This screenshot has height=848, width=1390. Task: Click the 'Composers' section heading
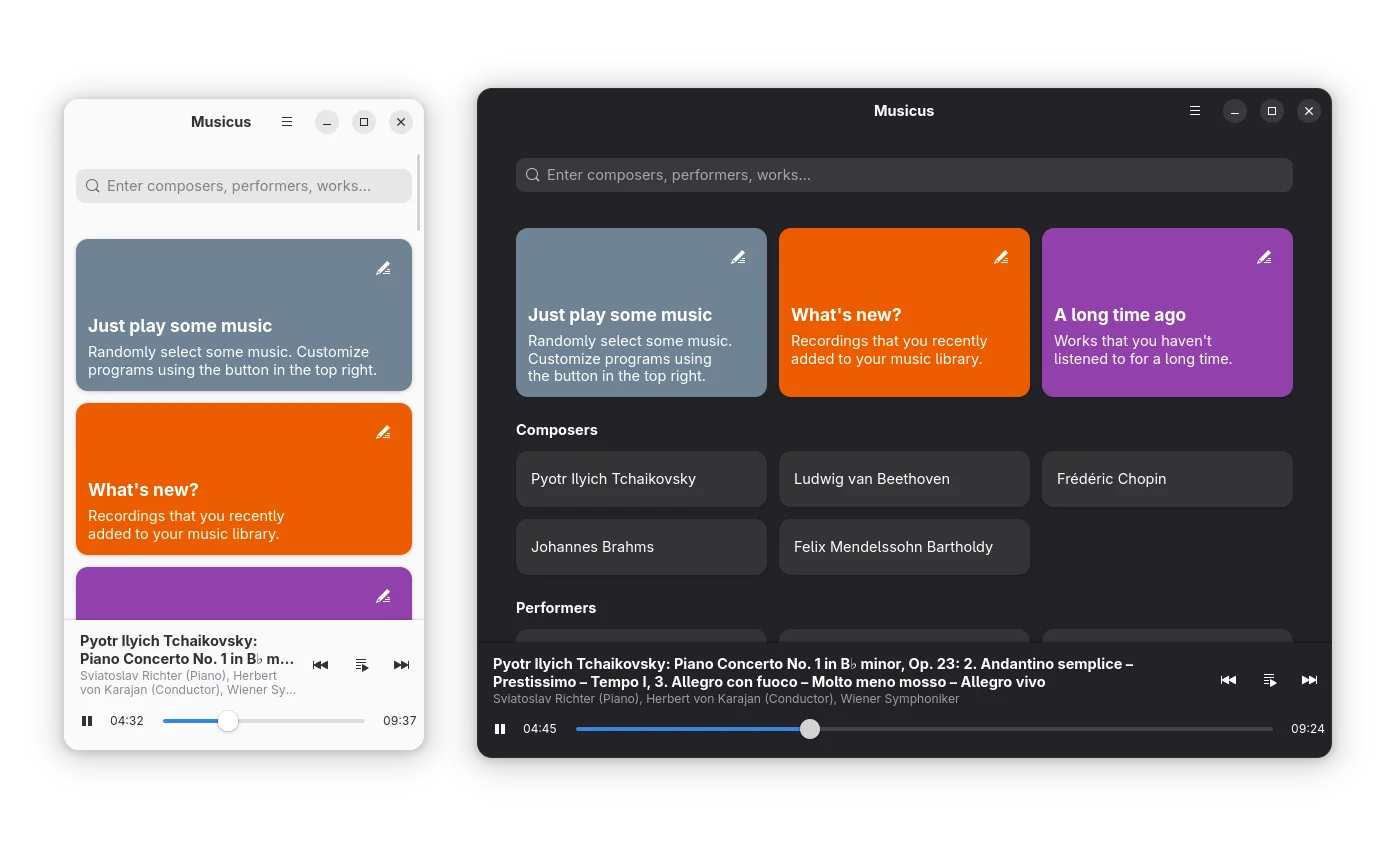557,430
